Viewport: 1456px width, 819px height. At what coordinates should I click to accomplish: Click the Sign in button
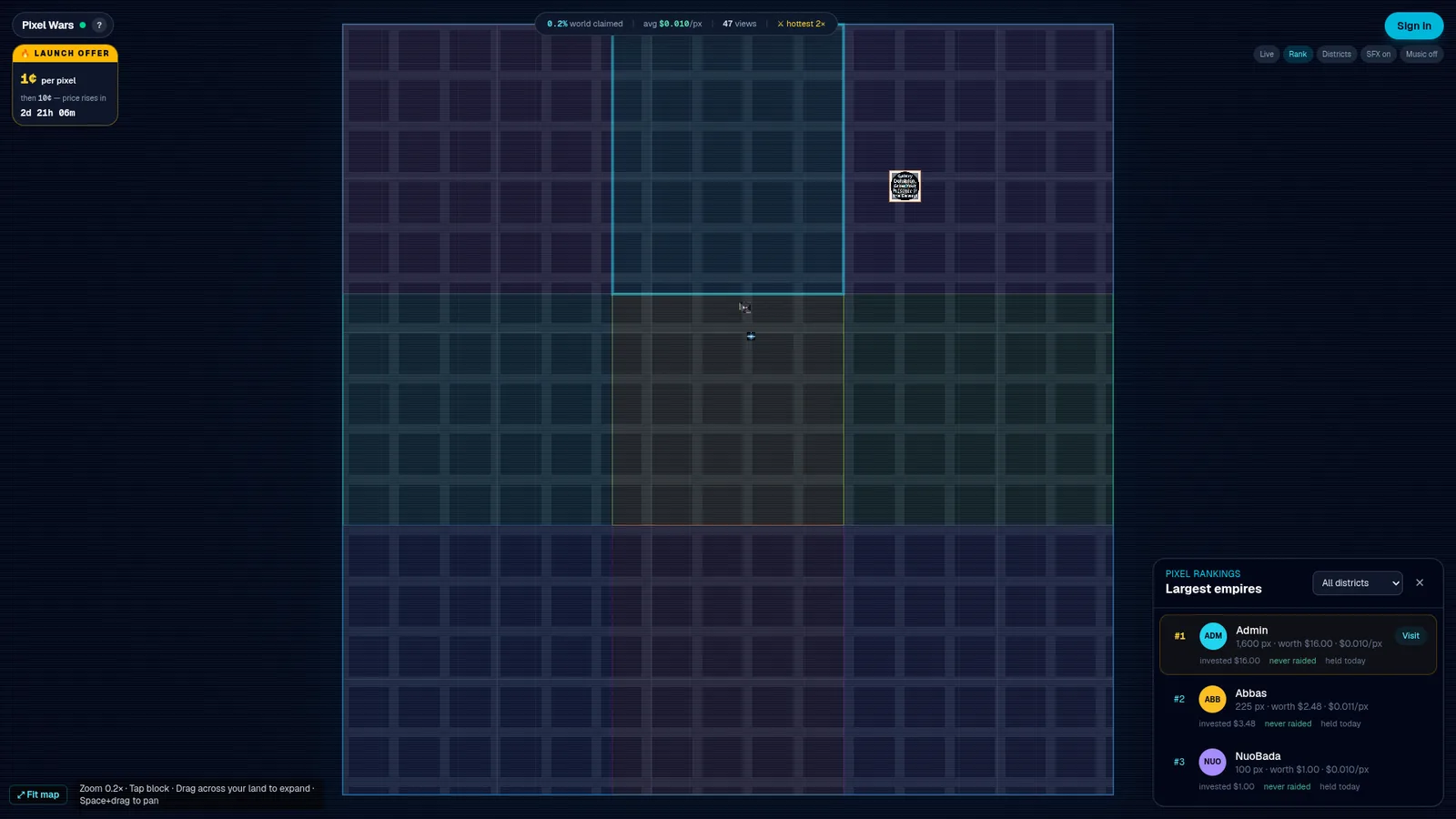(x=1413, y=25)
